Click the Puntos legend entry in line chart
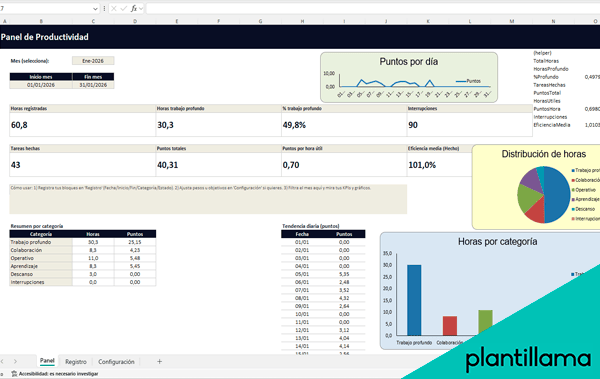 point(468,81)
